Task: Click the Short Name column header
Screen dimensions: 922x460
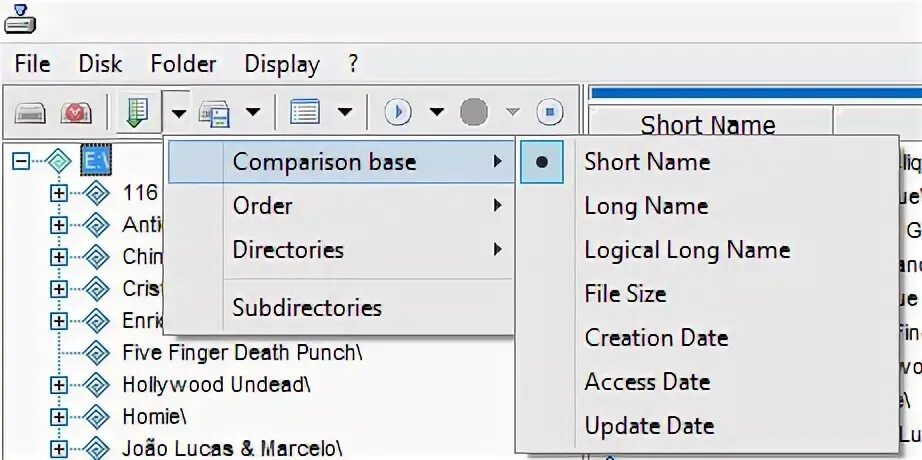Action: point(709,124)
